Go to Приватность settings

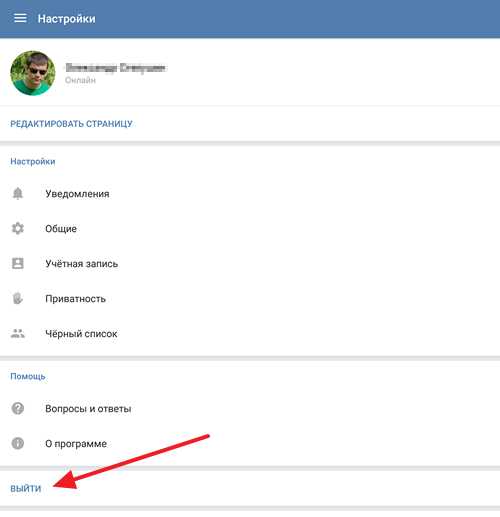click(250, 299)
